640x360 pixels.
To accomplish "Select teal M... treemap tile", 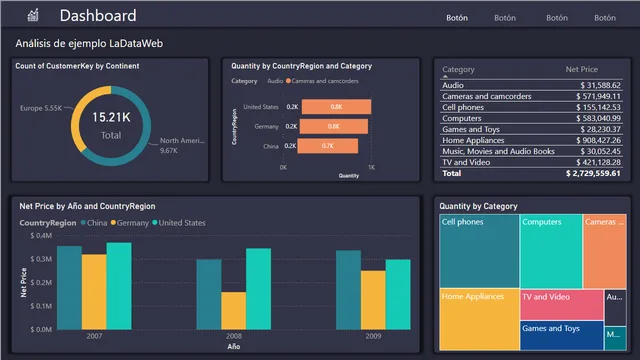I will tap(616, 338).
